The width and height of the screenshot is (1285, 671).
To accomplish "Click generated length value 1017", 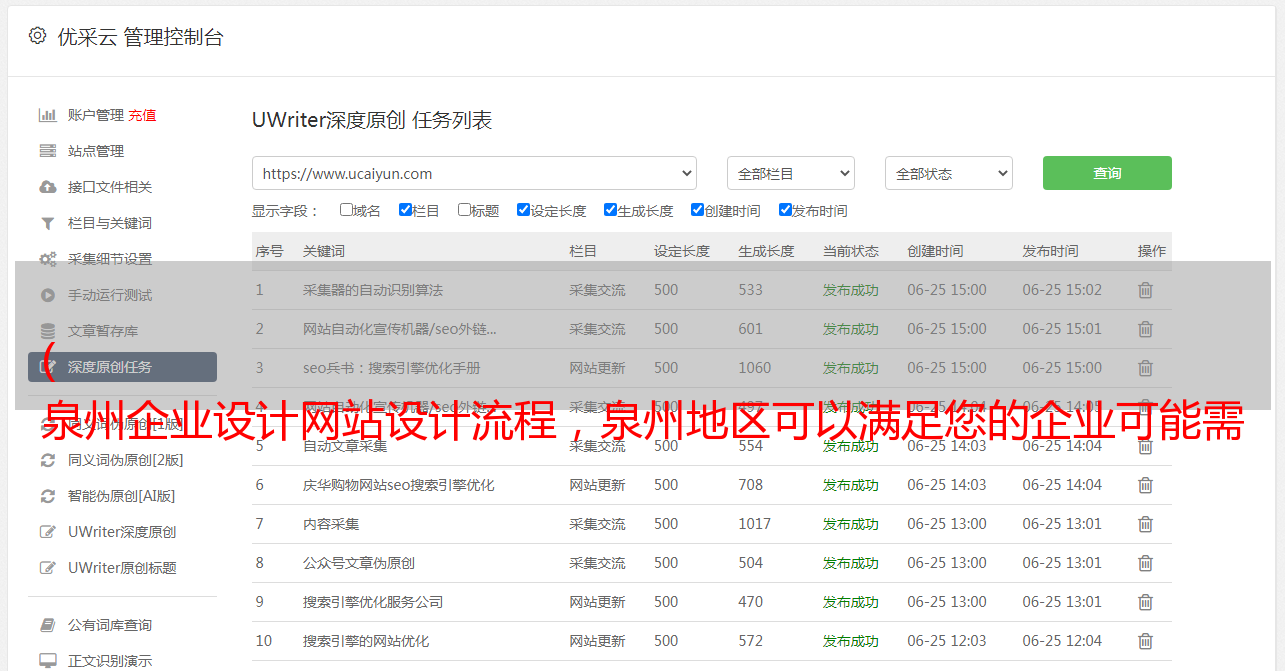I will (755, 524).
